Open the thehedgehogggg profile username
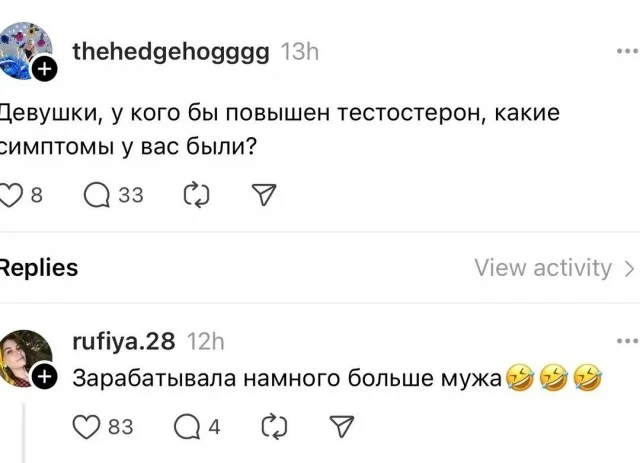 click(x=170, y=52)
